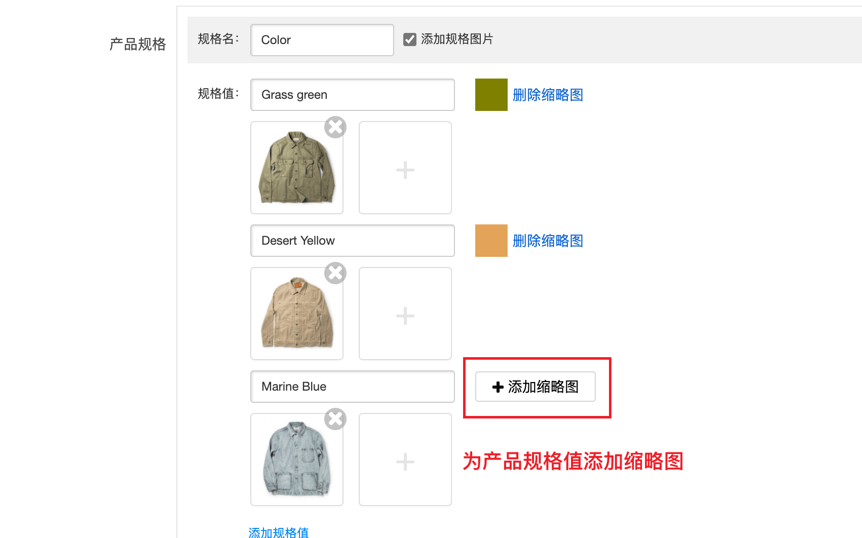Add another image for Grass green

point(405,169)
